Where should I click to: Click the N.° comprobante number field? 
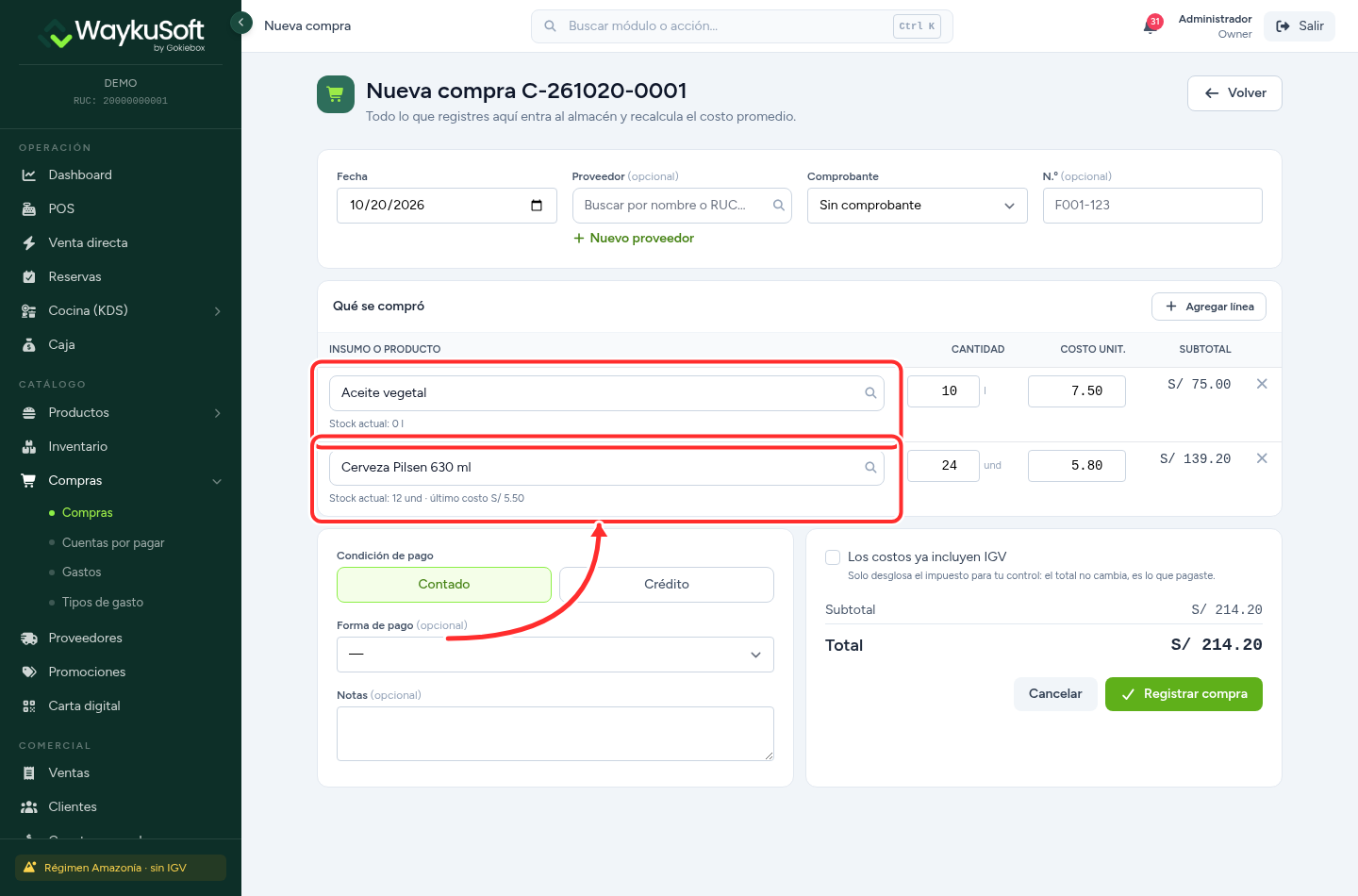tap(1152, 206)
